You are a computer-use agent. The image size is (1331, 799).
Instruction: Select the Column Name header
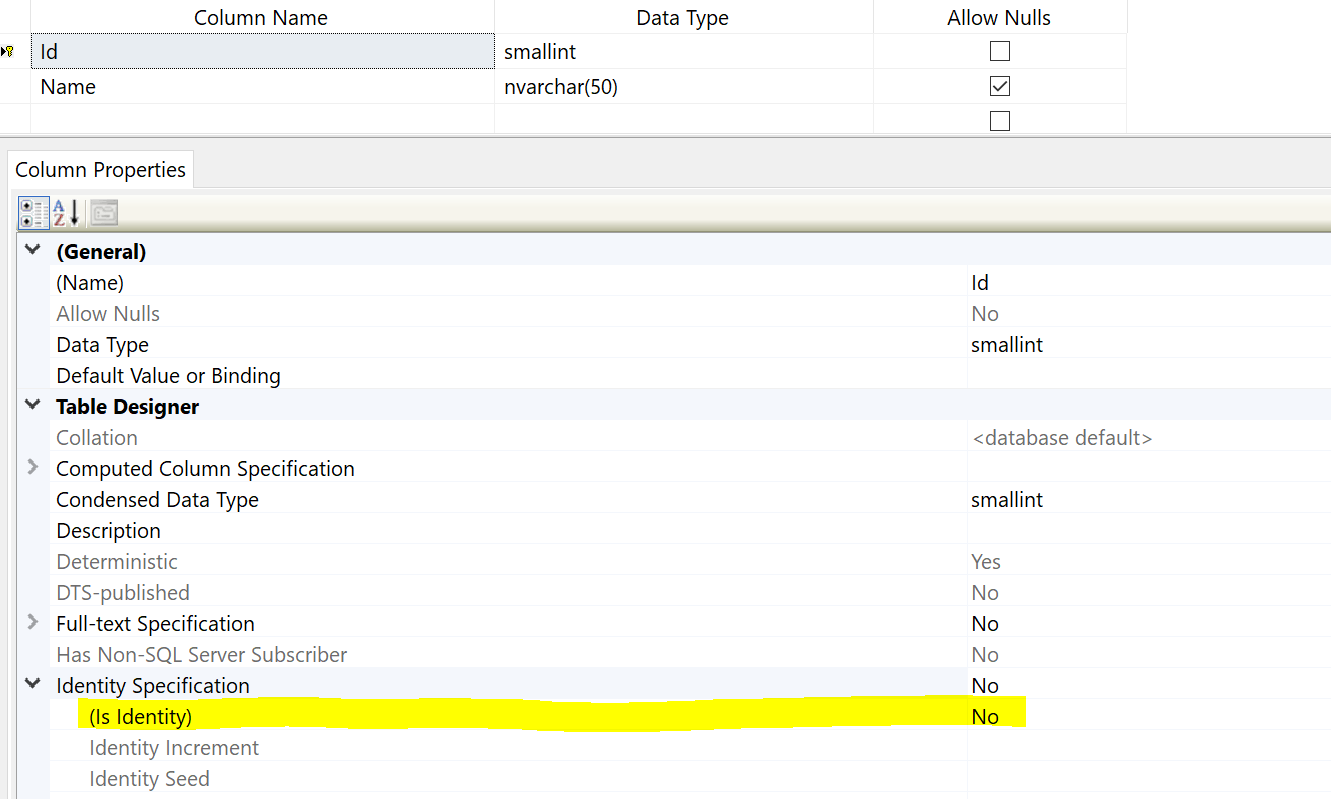point(261,17)
